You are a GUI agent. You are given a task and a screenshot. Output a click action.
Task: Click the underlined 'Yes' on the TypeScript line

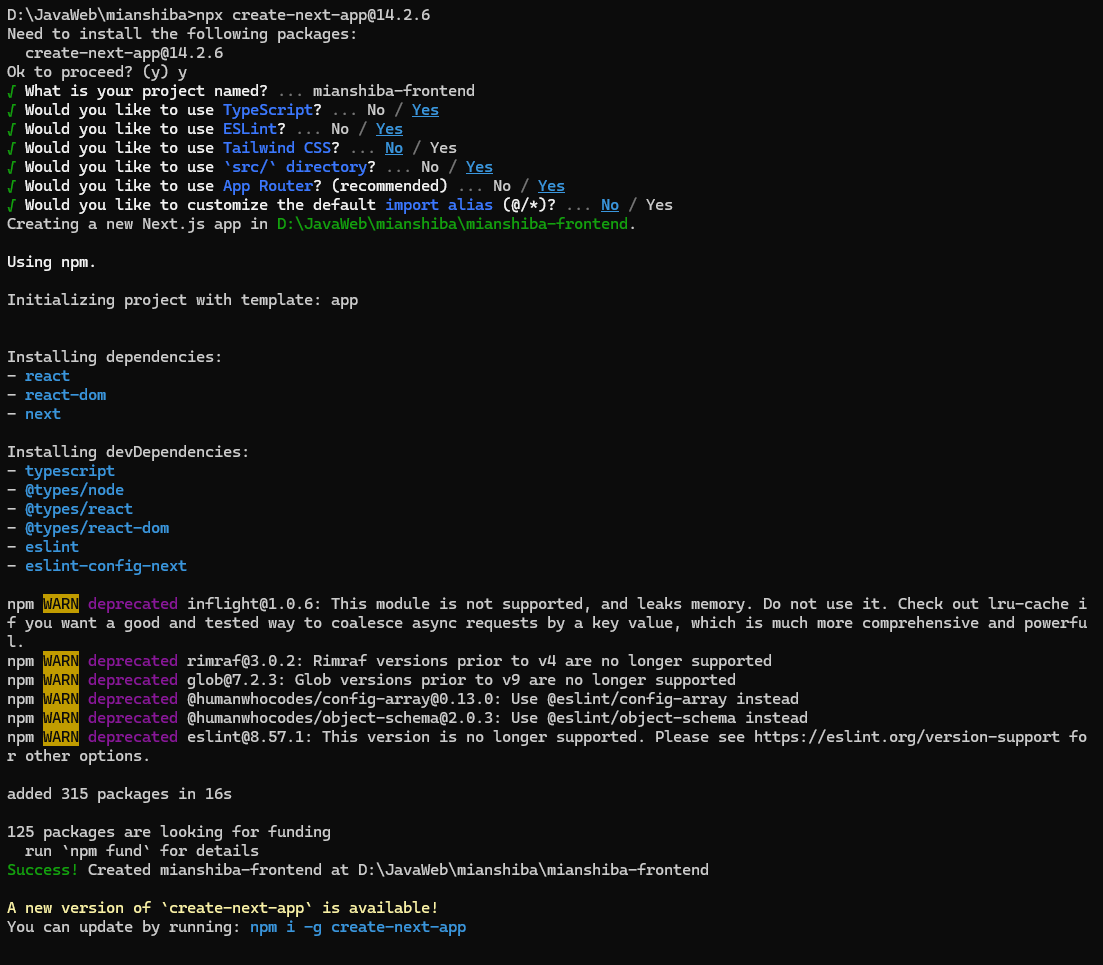425,110
